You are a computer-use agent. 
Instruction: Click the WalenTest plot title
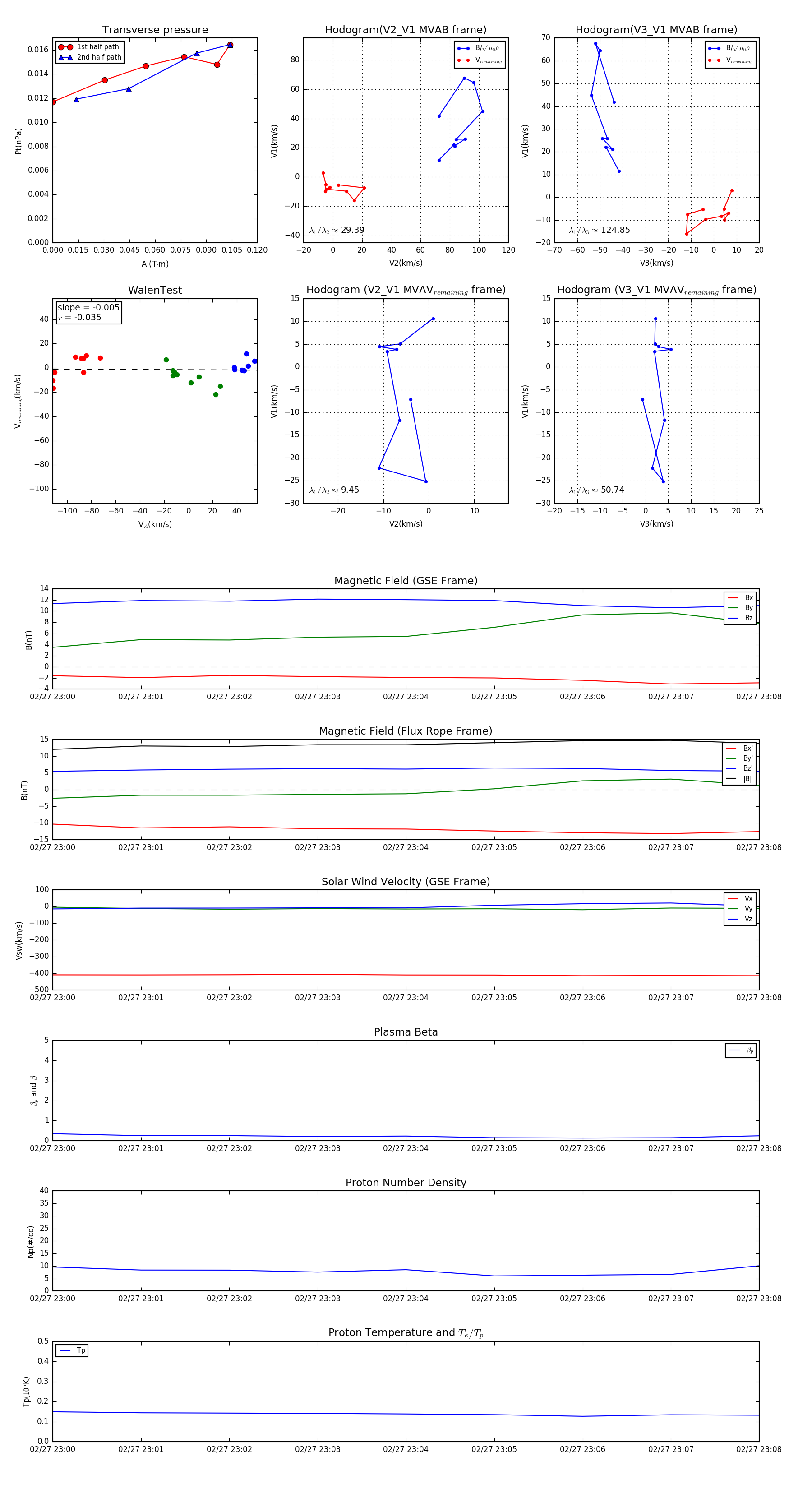pyautogui.click(x=155, y=290)
